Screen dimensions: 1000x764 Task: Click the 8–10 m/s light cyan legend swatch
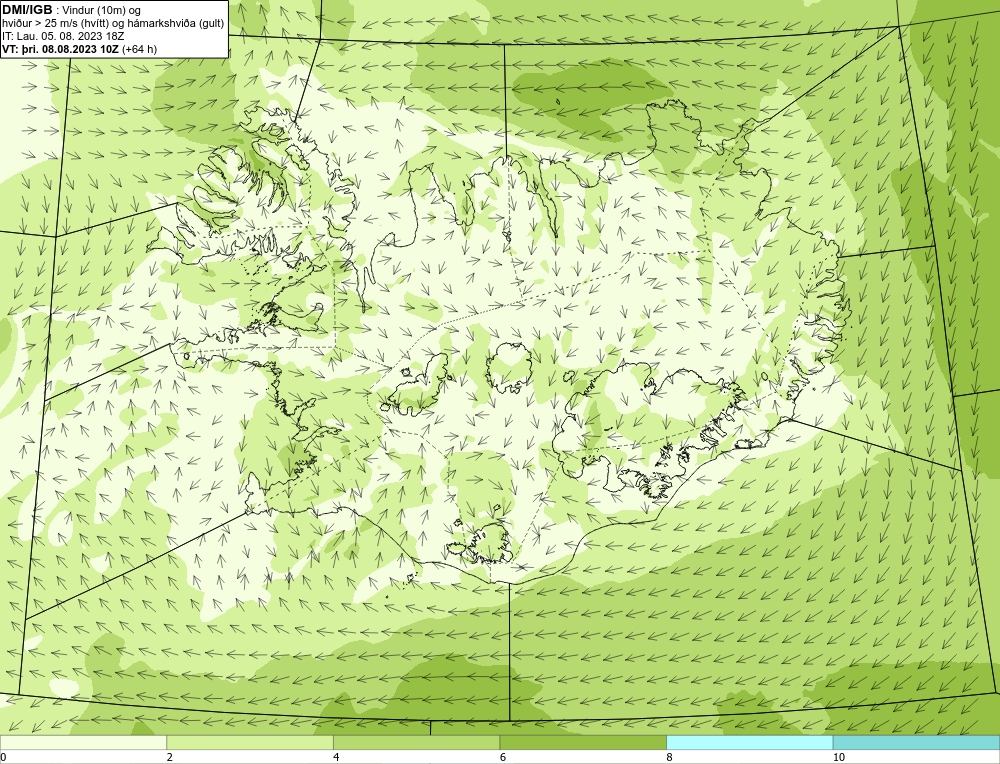tap(749, 742)
